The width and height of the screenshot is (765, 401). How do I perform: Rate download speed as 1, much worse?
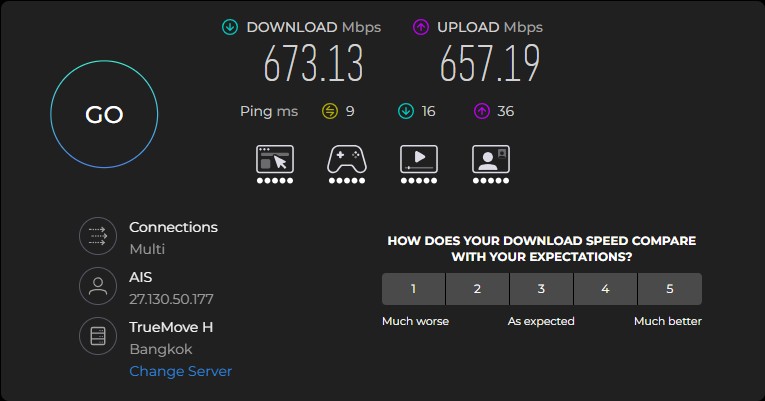point(413,289)
